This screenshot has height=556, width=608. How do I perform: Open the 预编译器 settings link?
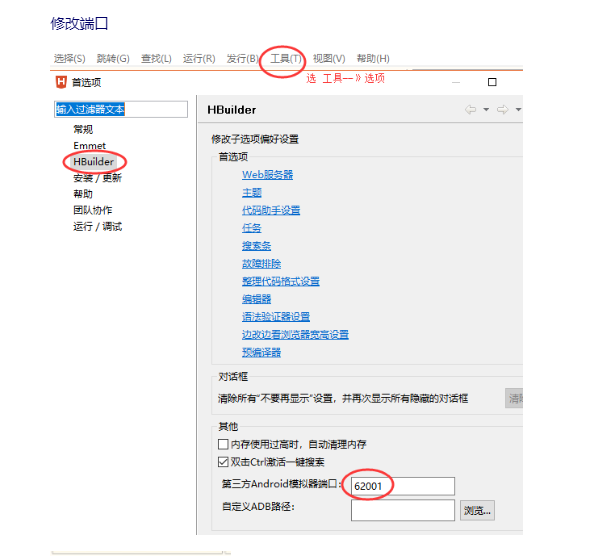tap(261, 352)
